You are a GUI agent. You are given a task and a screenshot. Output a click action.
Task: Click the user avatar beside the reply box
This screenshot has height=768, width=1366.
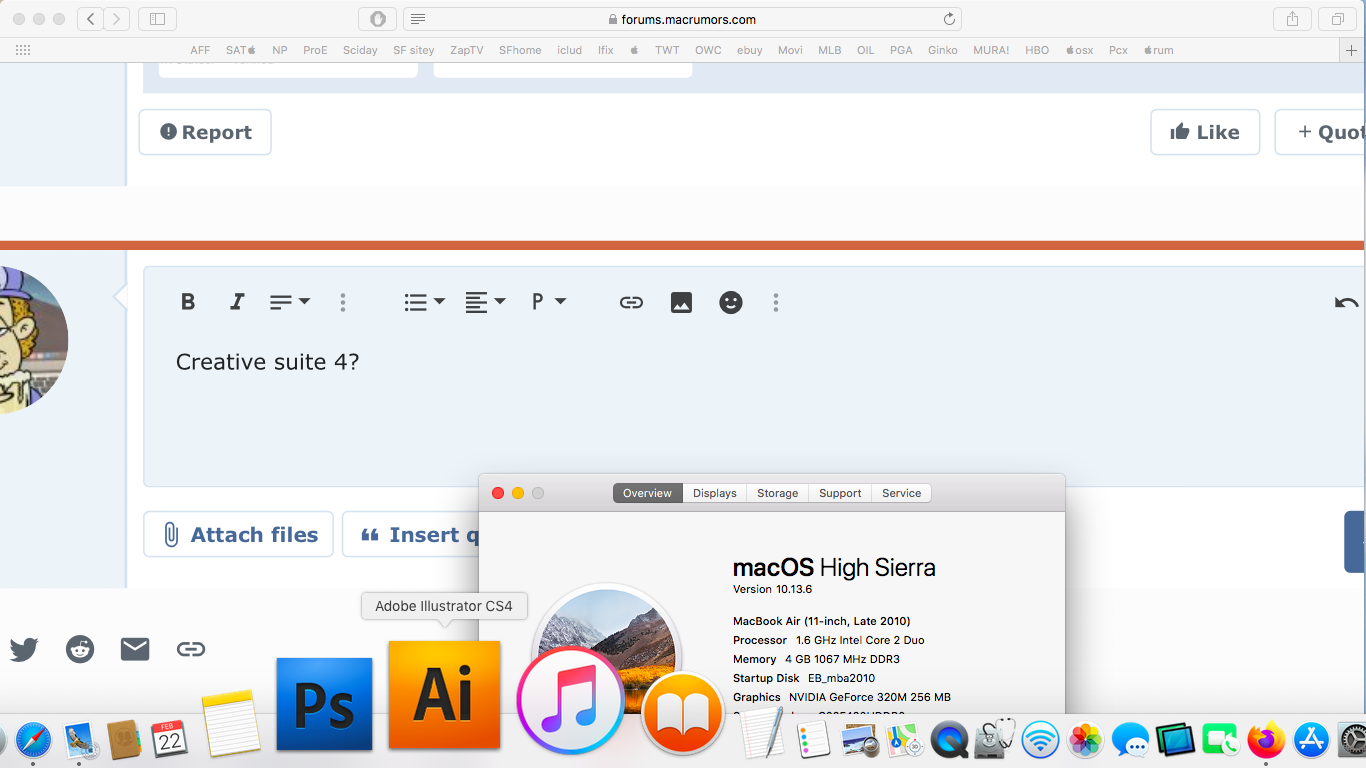pyautogui.click(x=34, y=340)
